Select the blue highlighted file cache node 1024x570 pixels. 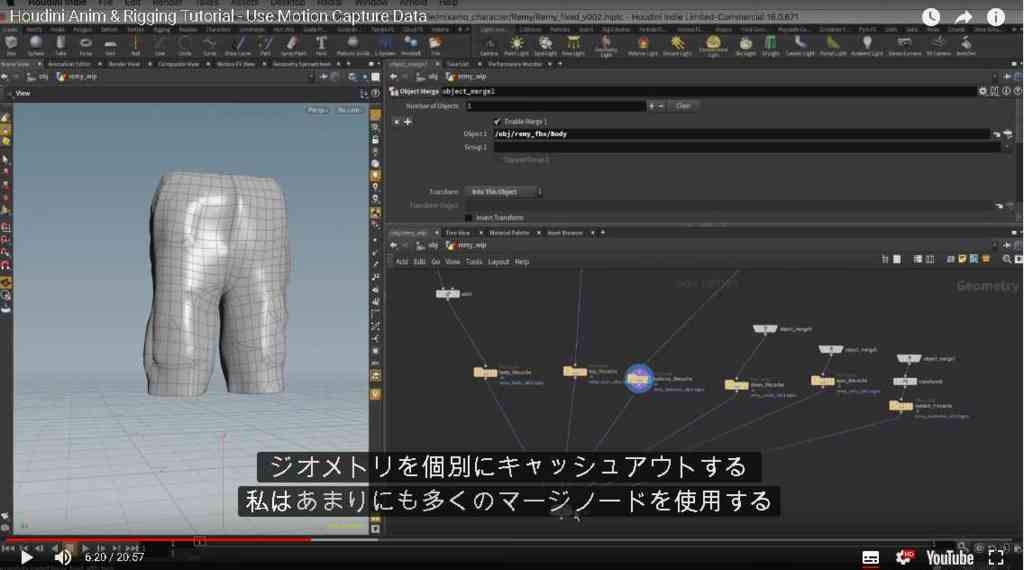coord(638,378)
